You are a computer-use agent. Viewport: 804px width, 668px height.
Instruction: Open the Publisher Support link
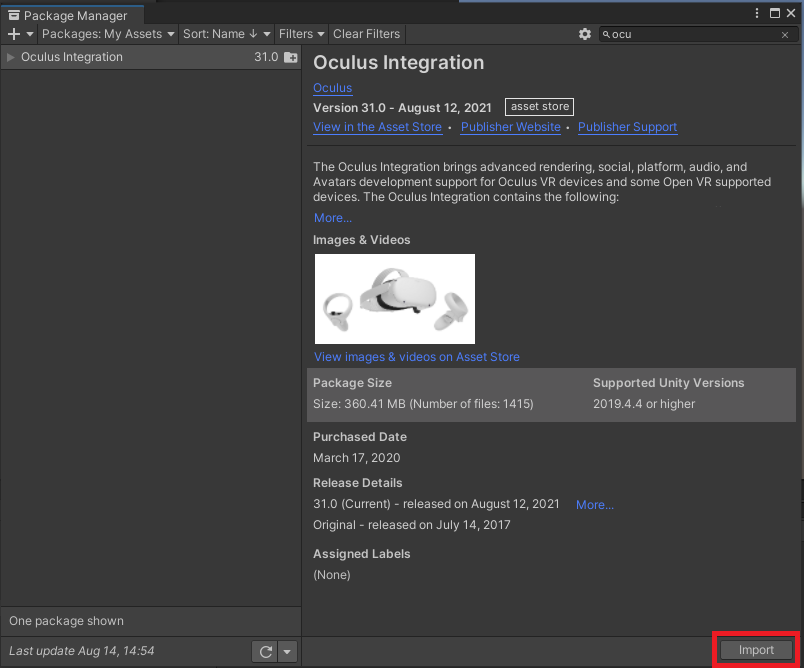627,127
